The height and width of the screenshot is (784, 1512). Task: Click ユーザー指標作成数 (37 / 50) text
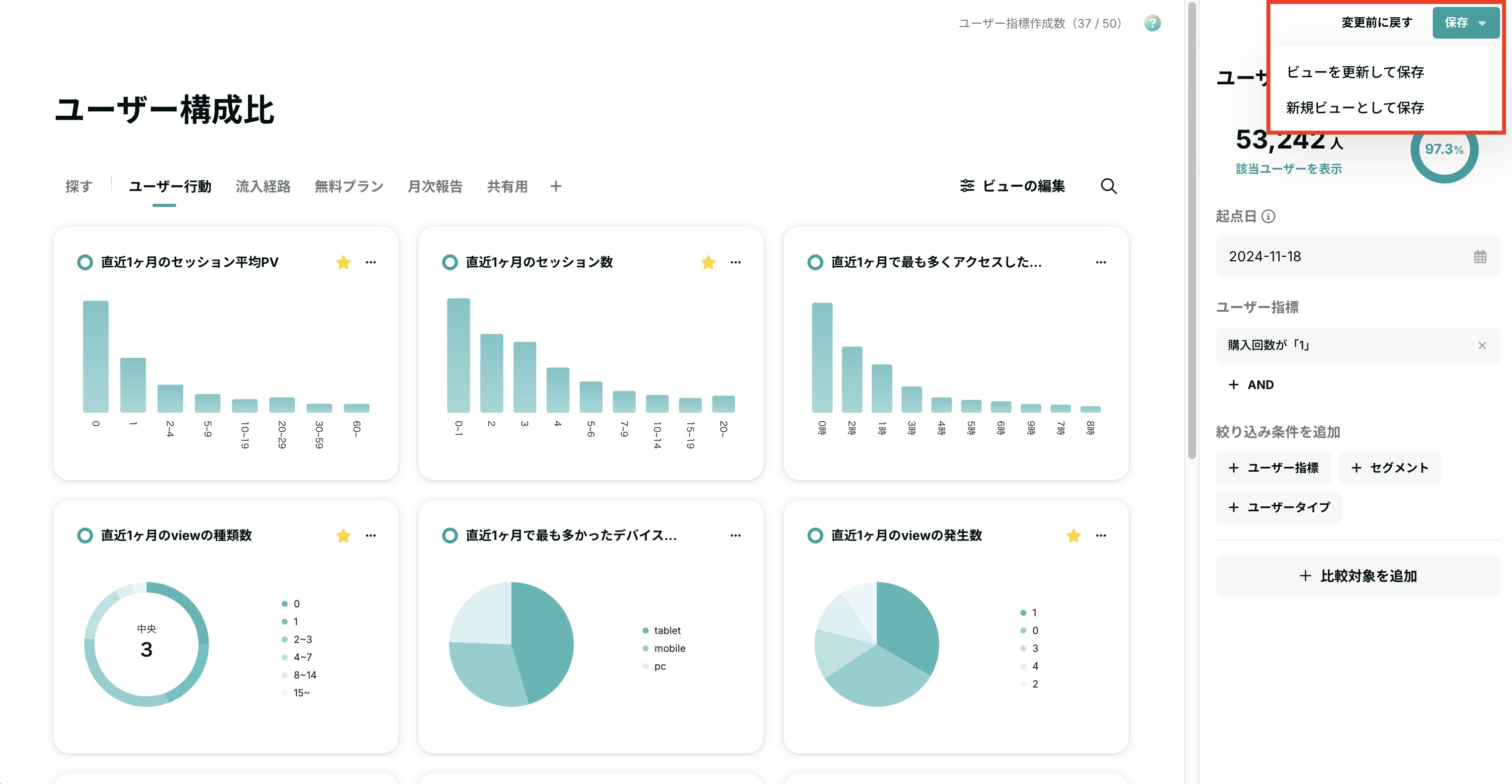[x=1040, y=23]
